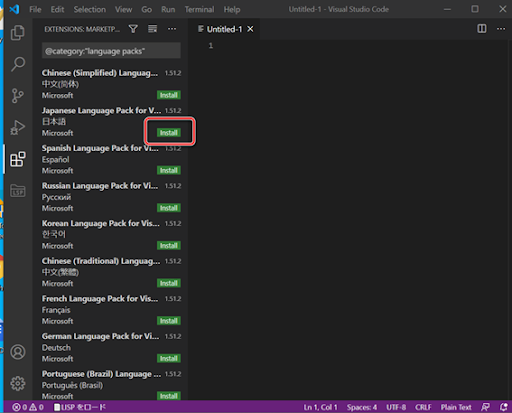Open the Source Control view icon

tap(18, 95)
